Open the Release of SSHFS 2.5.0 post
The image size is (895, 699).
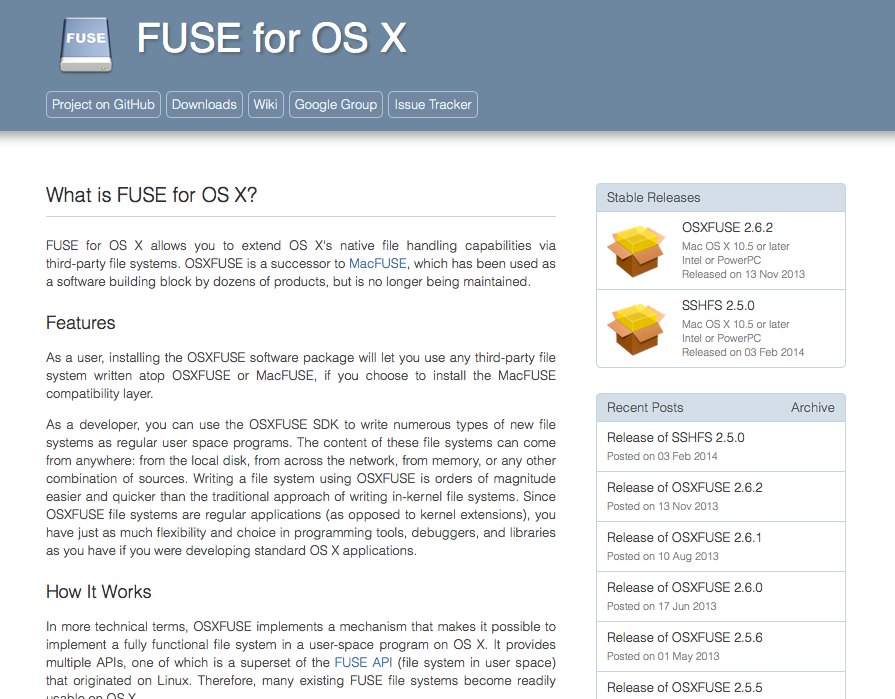pyautogui.click(x=675, y=438)
